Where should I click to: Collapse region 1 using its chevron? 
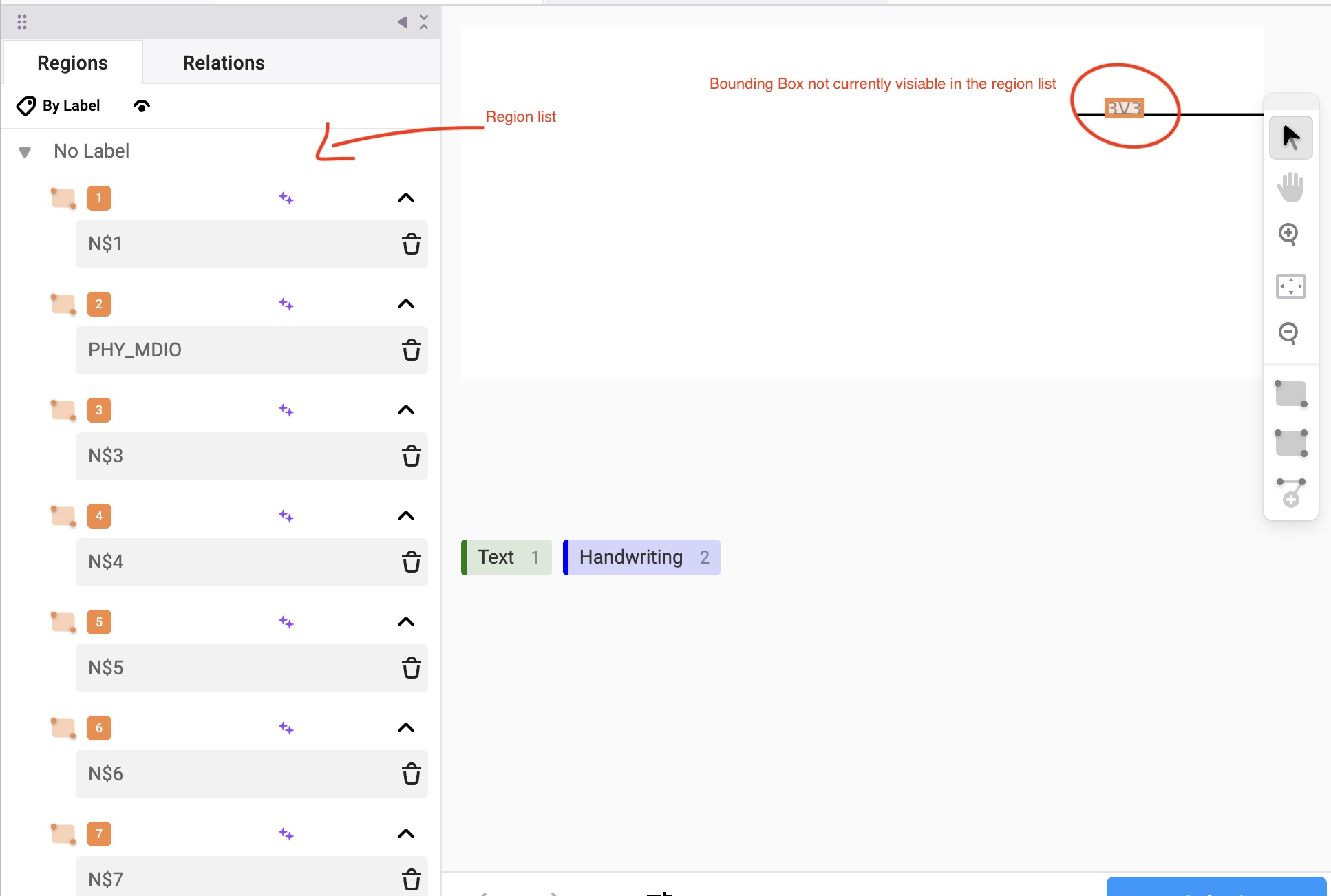[x=406, y=198]
